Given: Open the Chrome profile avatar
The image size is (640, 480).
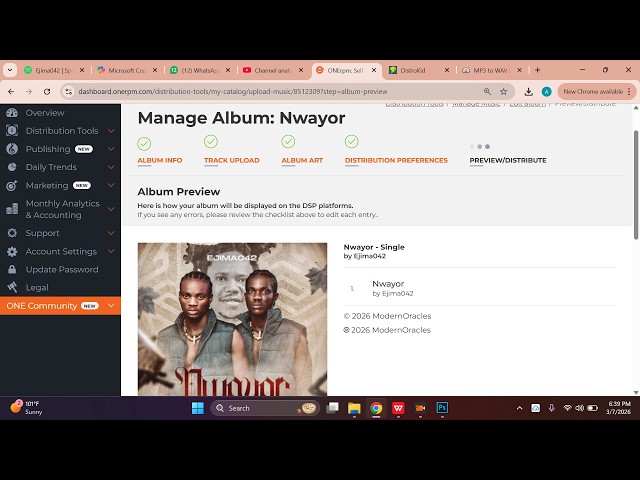Looking at the screenshot, I should coord(547,92).
